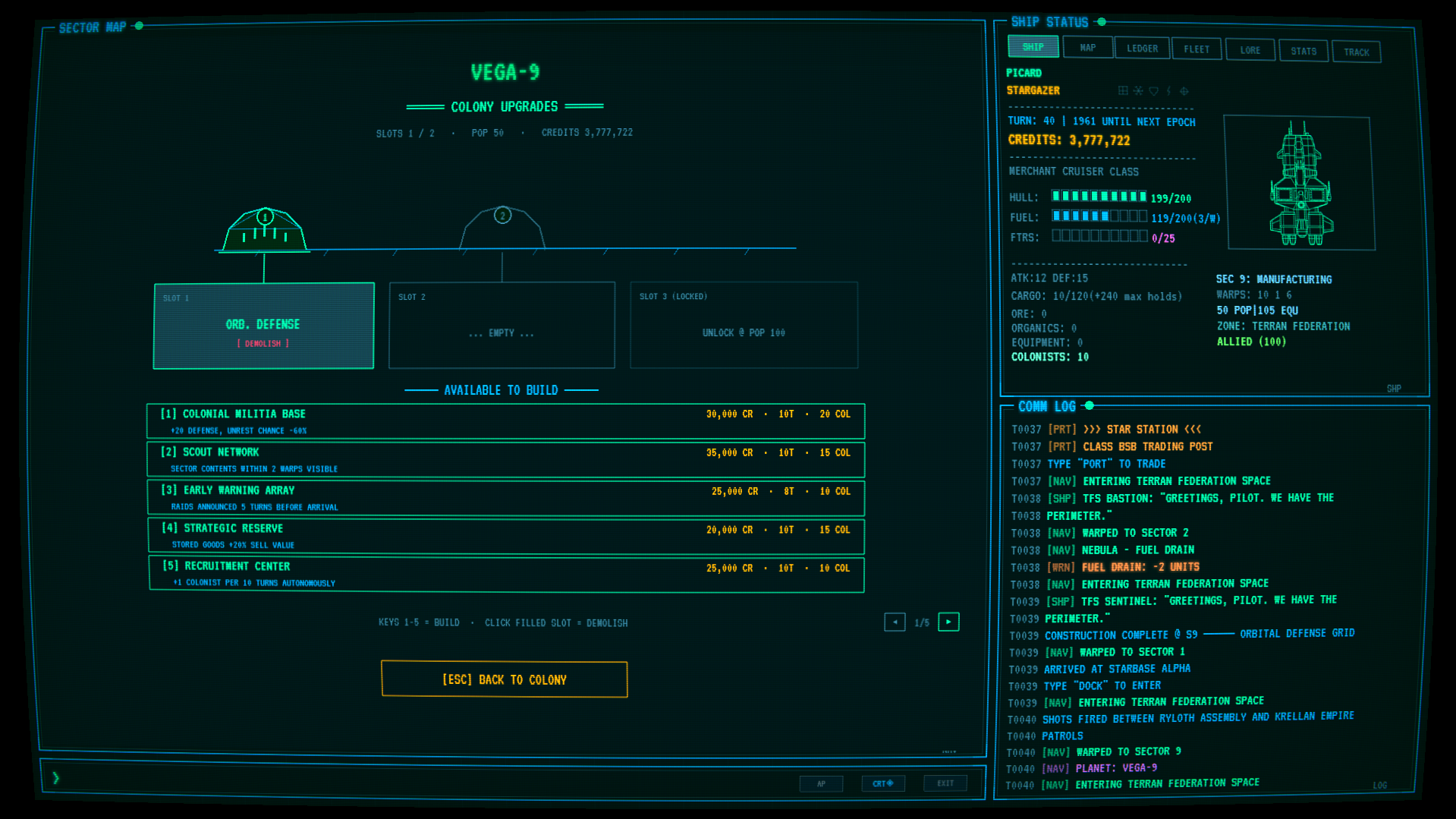1456x819 pixels.
Task: Open the FLEET tab
Action: [x=1197, y=49]
